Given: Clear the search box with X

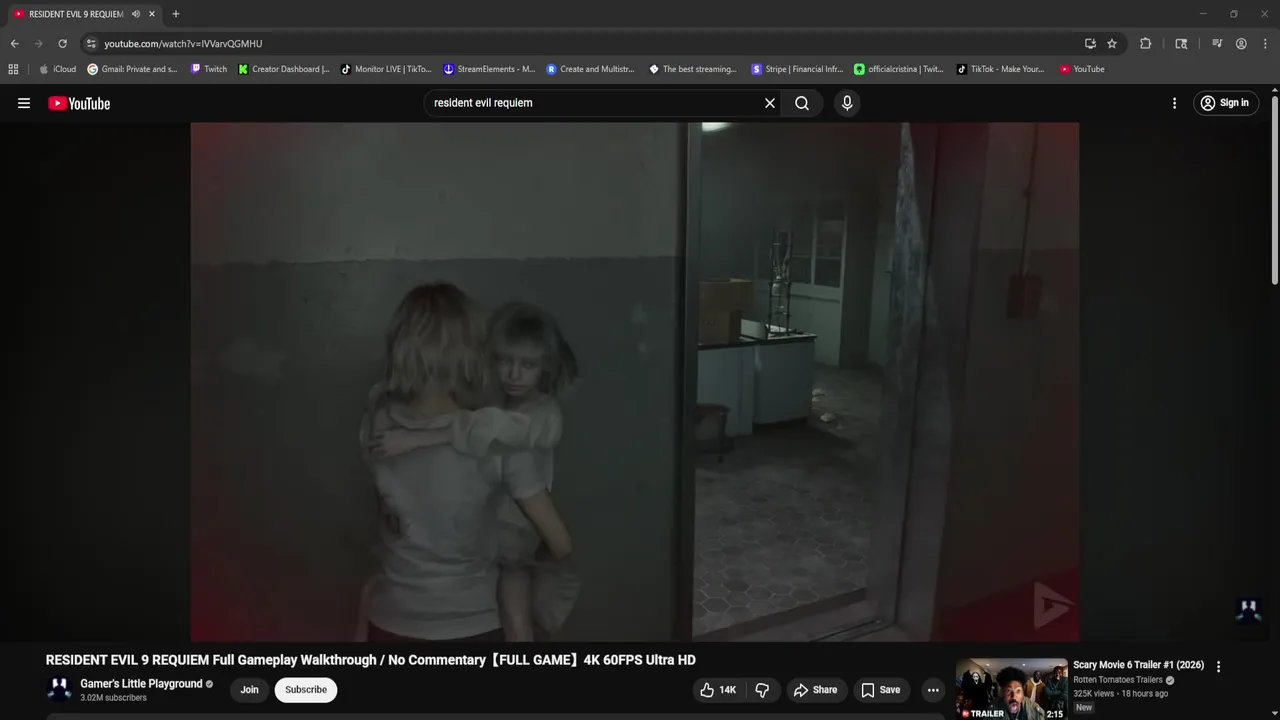Looking at the screenshot, I should tap(770, 103).
